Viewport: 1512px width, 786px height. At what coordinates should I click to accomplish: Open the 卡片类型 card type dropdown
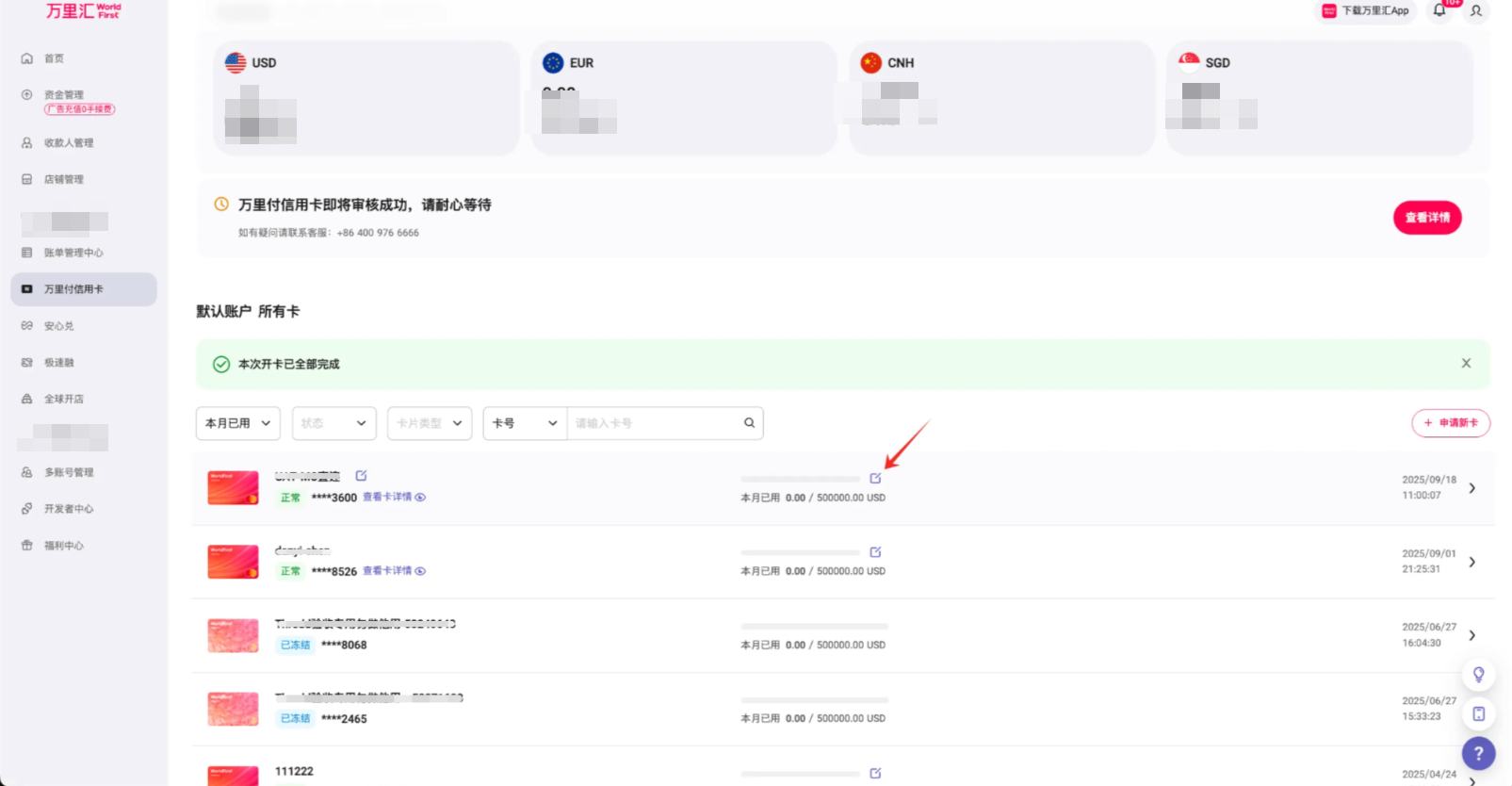click(x=429, y=423)
